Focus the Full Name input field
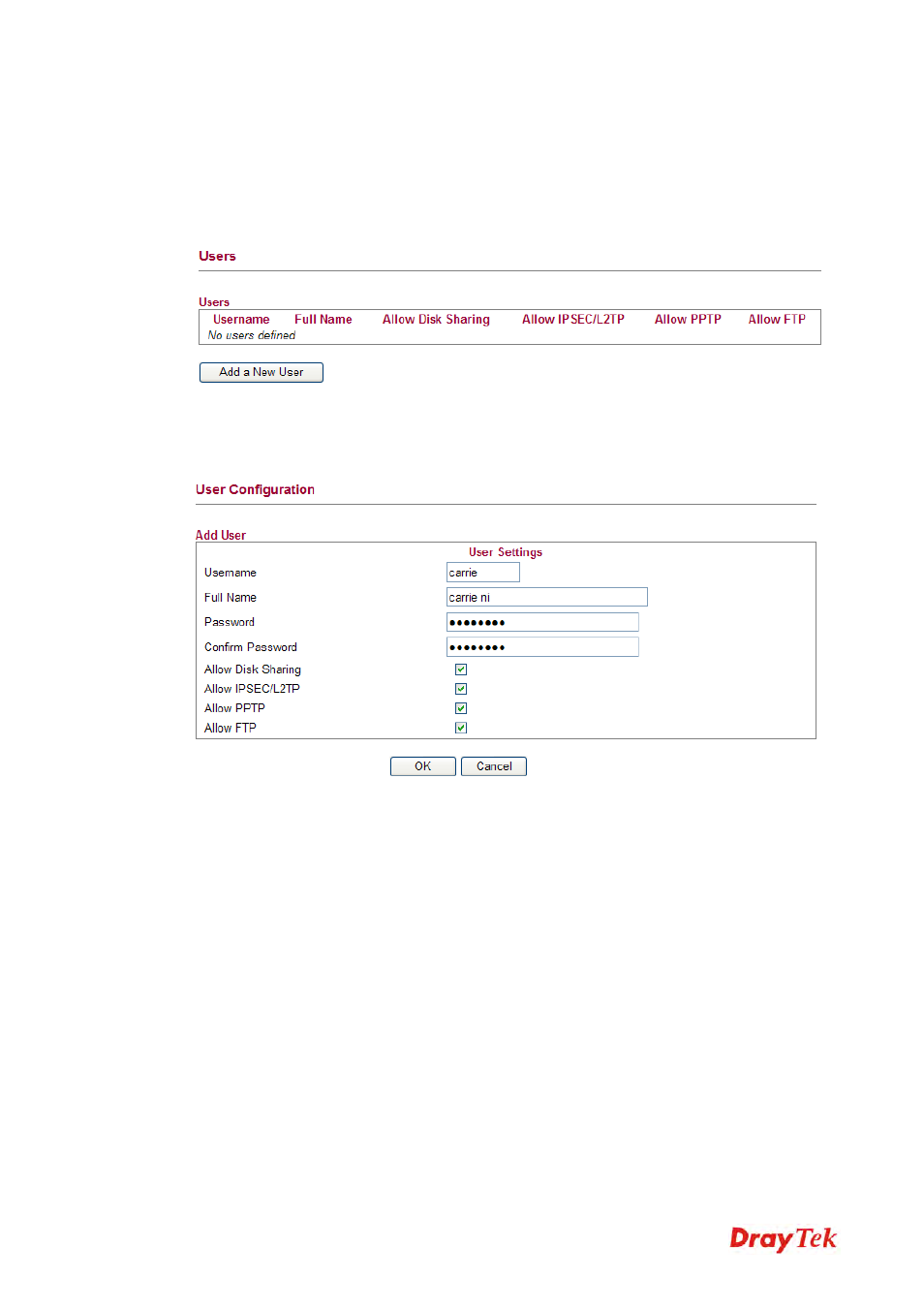The image size is (924, 1308). (x=547, y=597)
